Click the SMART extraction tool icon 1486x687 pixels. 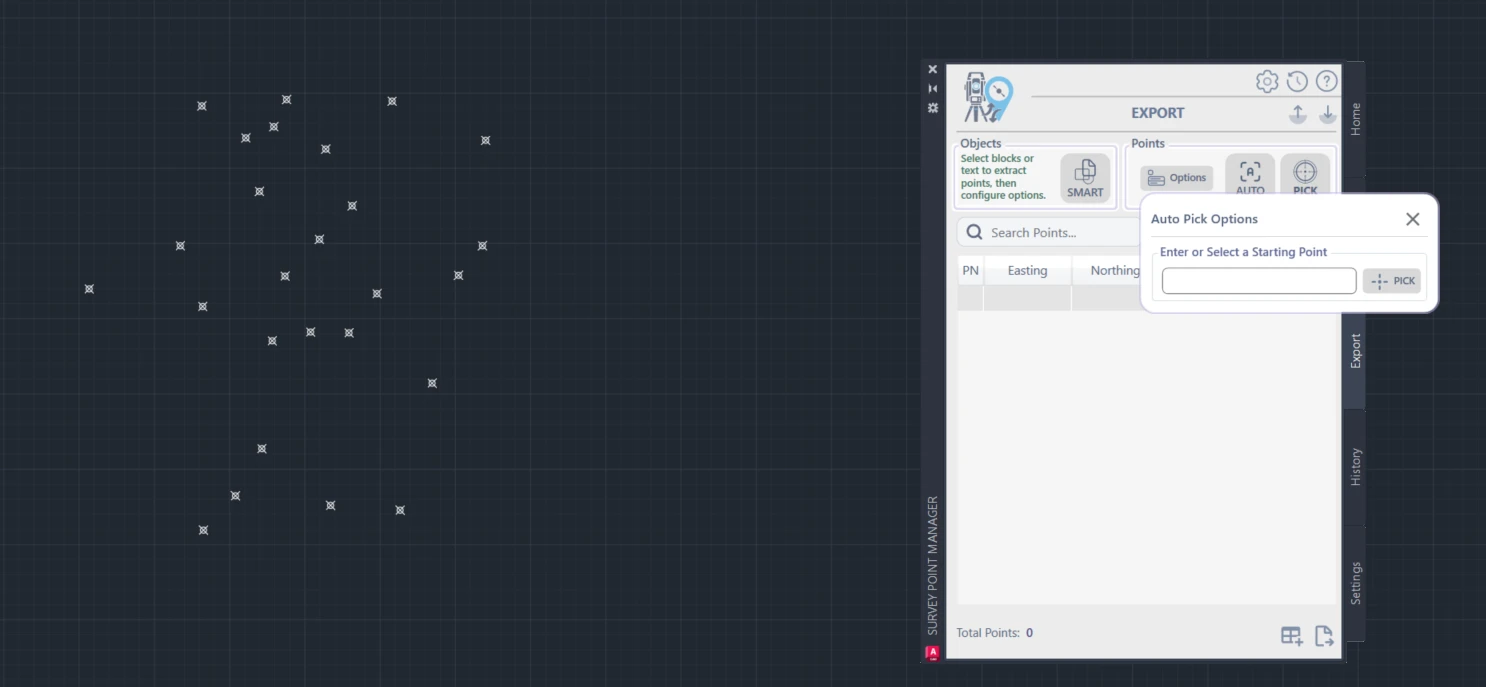tap(1085, 177)
